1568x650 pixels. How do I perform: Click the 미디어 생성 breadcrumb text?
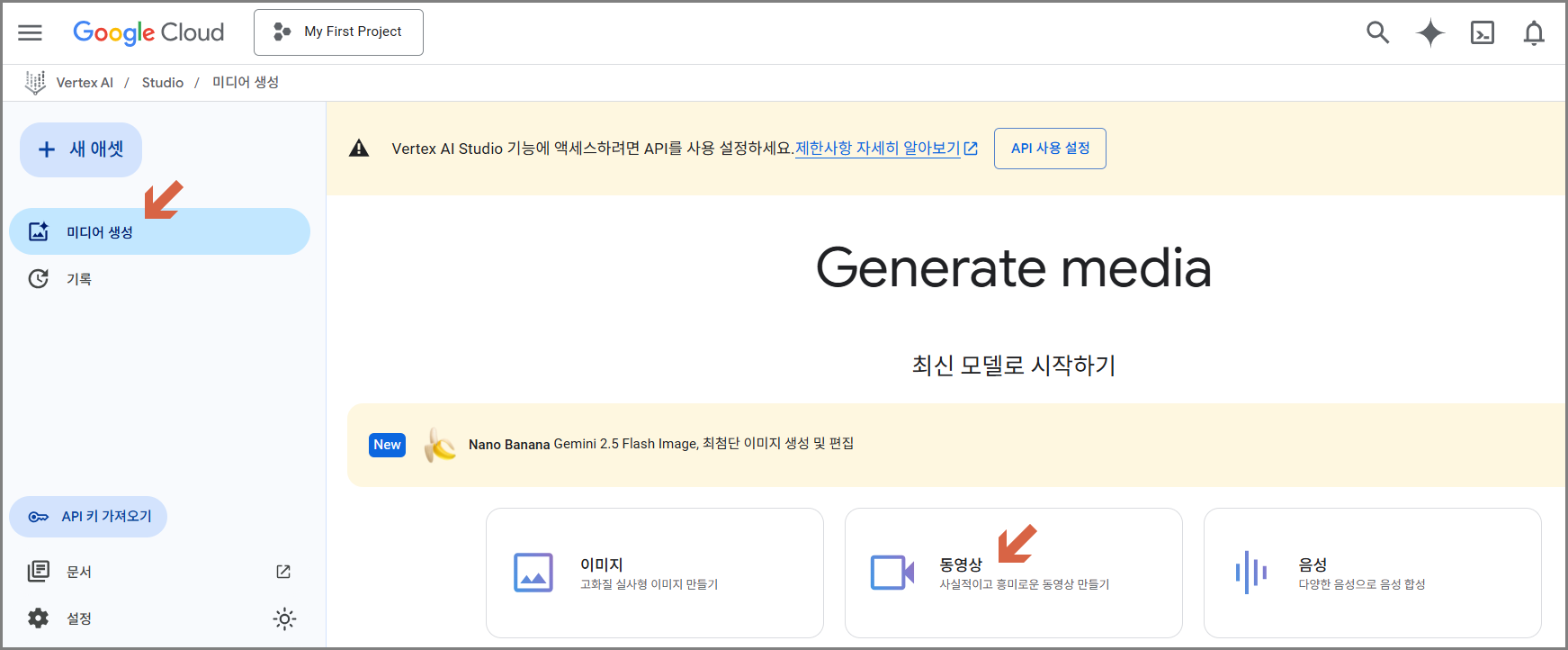pos(246,83)
